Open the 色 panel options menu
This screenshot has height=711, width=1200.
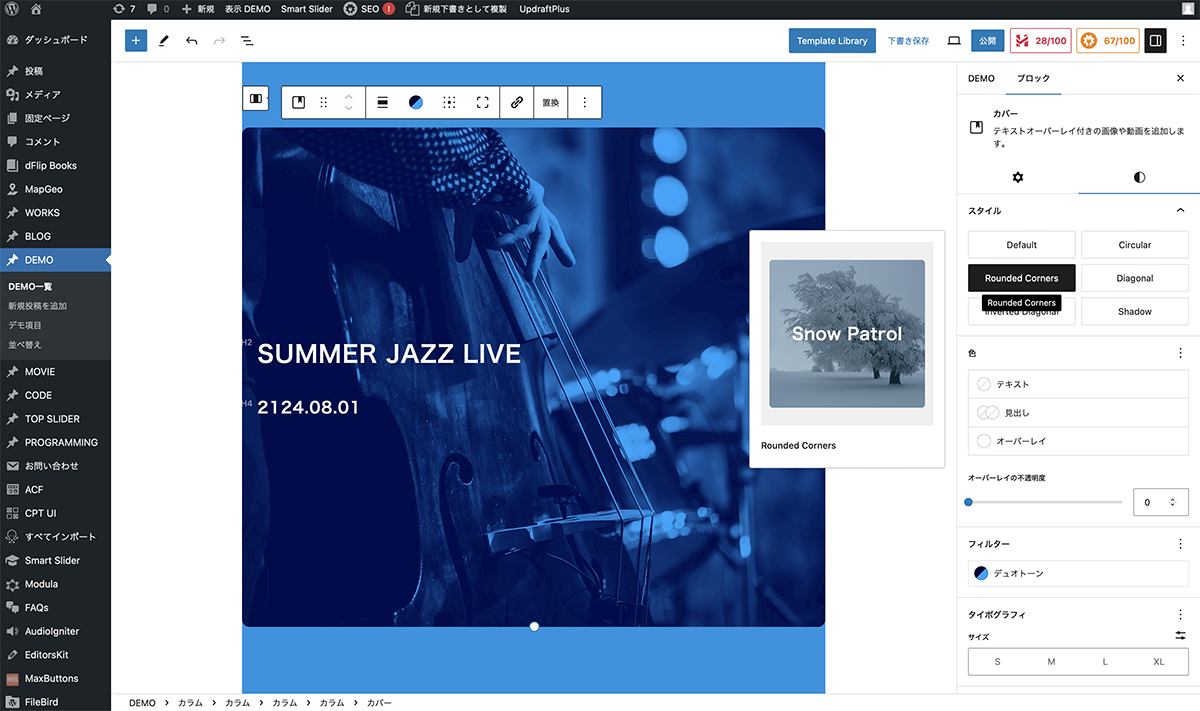[x=1180, y=353]
